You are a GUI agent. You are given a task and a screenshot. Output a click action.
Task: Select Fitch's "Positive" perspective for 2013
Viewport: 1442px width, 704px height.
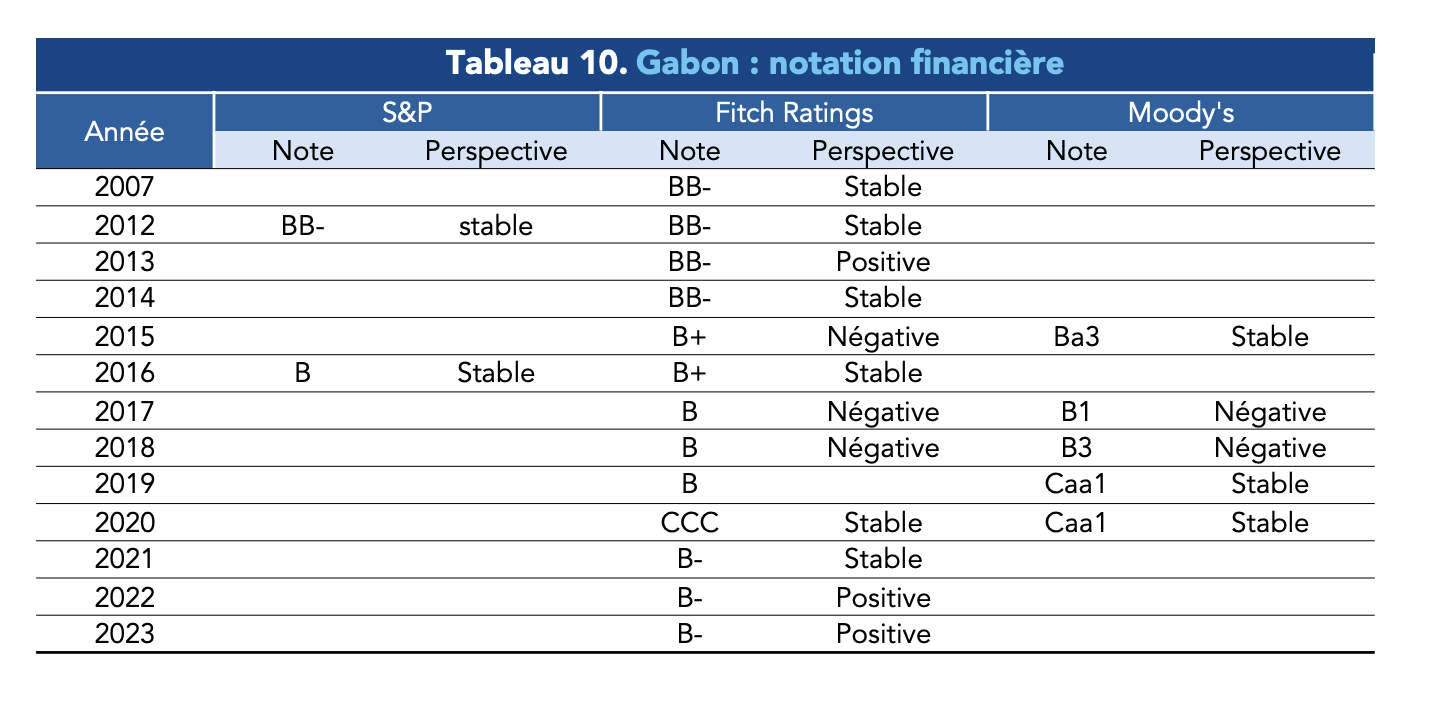(883, 262)
